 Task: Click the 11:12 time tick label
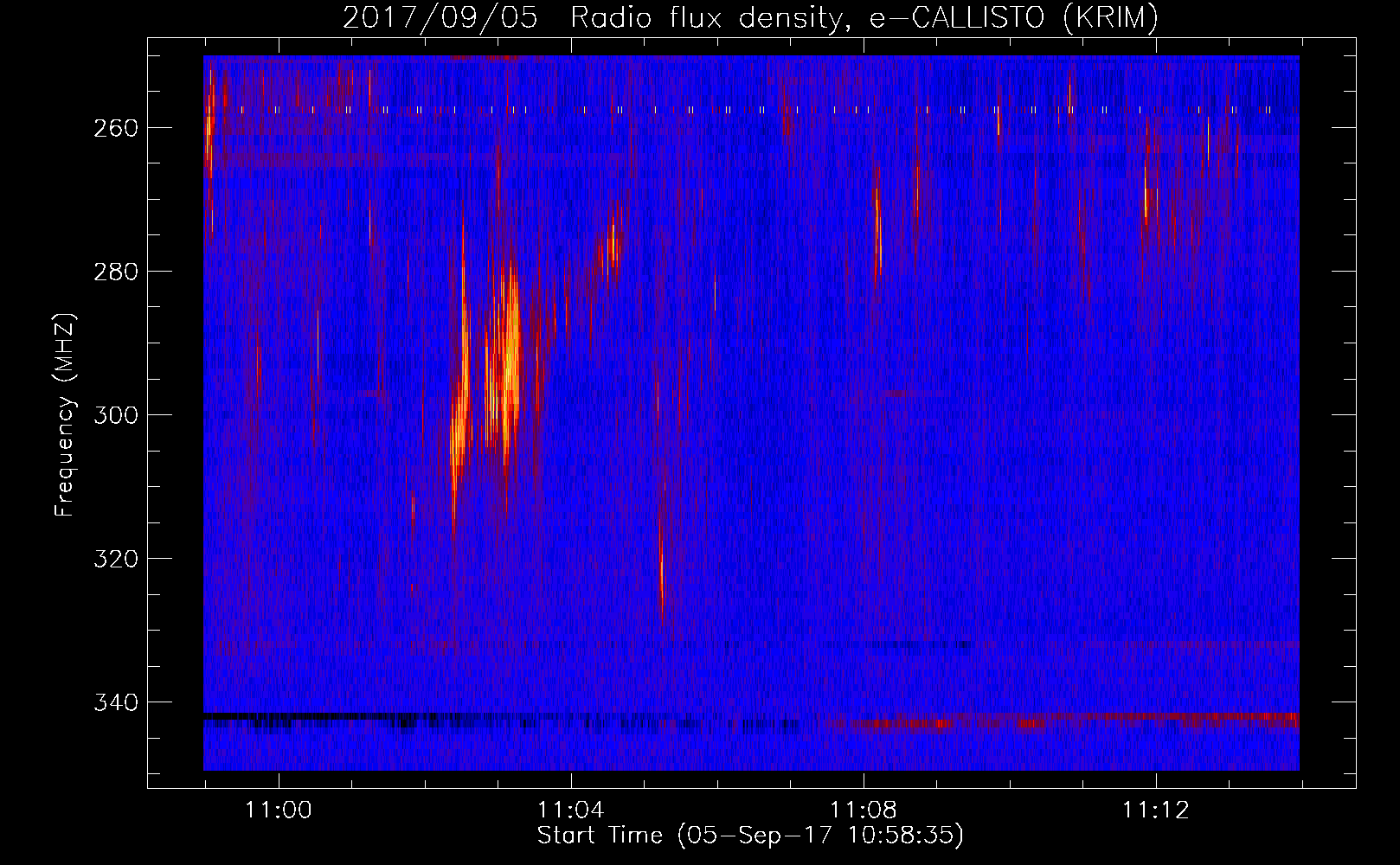[1156, 811]
